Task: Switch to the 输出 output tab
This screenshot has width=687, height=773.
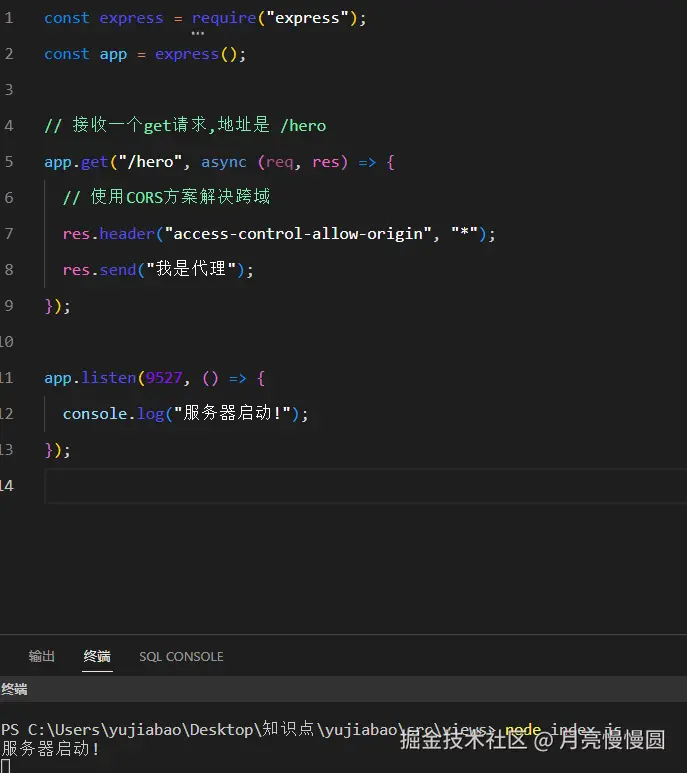Action: (x=41, y=656)
